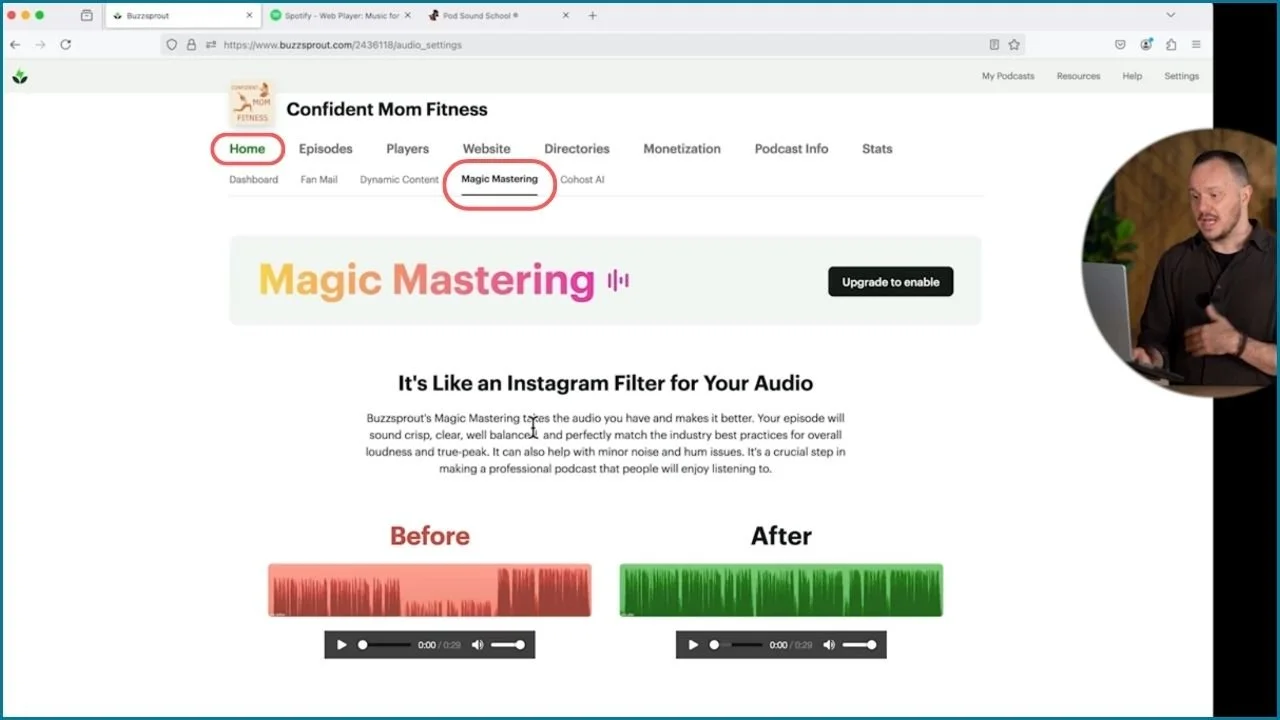1280x720 pixels.
Task: Click the site security padlock icon
Action: pos(191,44)
